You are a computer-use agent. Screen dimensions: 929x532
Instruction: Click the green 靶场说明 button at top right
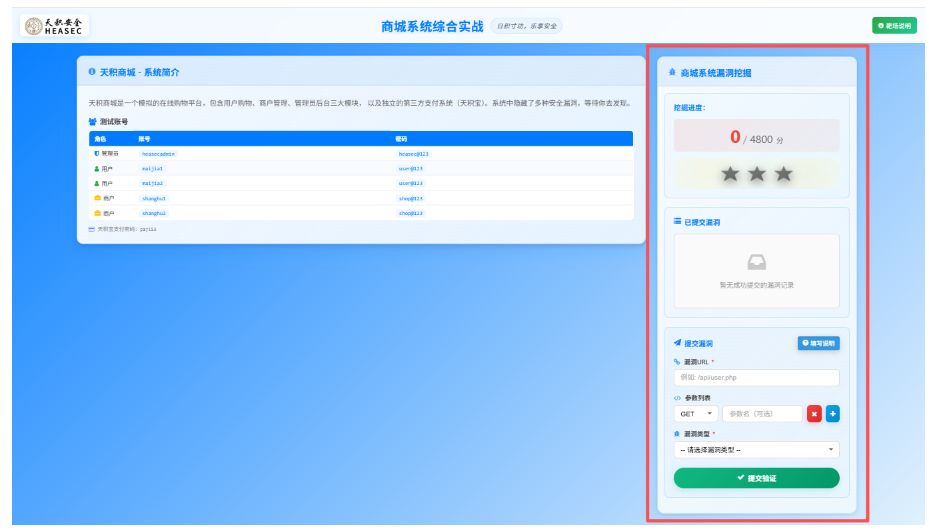(x=894, y=25)
